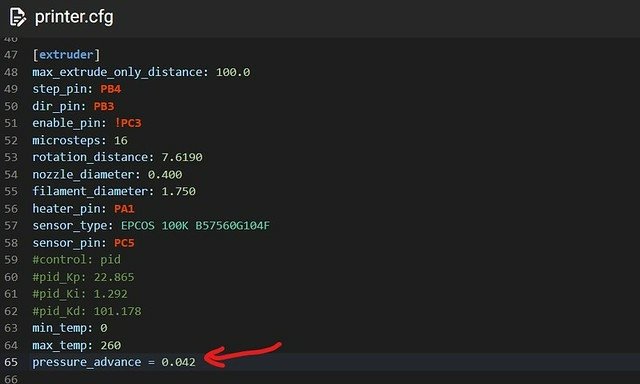Click the printer.cfg file title
The width and height of the screenshot is (640, 384).
74,17
